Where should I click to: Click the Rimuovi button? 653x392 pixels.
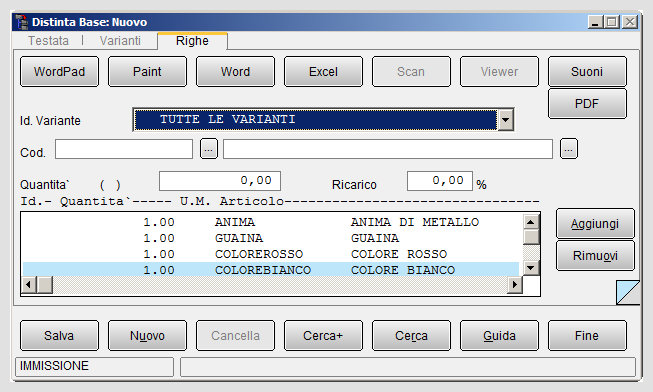[595, 255]
